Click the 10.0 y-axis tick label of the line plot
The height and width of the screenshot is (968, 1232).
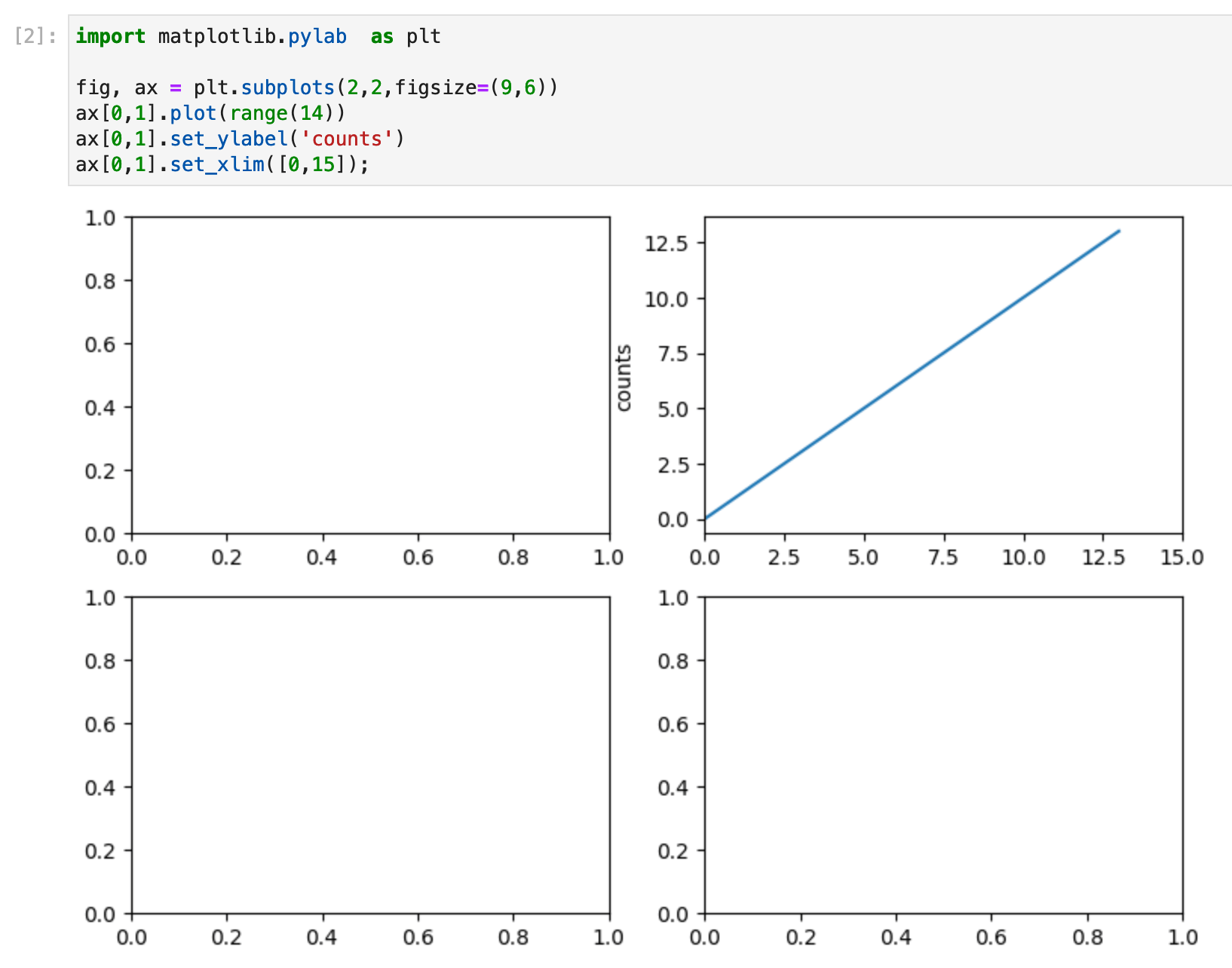coord(667,299)
